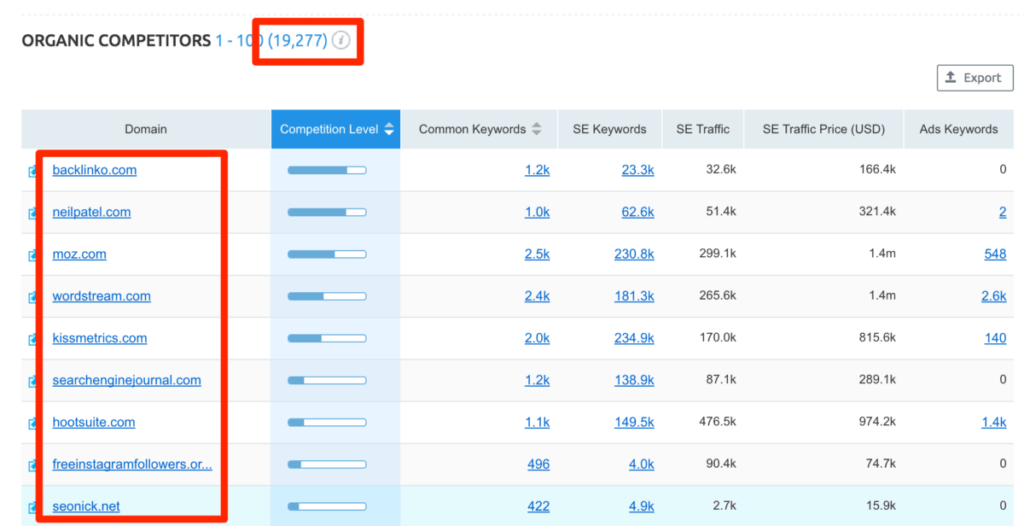Viewport: 1024px width, 526px height.
Task: Export the organic competitors table
Action: pyautogui.click(x=974, y=78)
